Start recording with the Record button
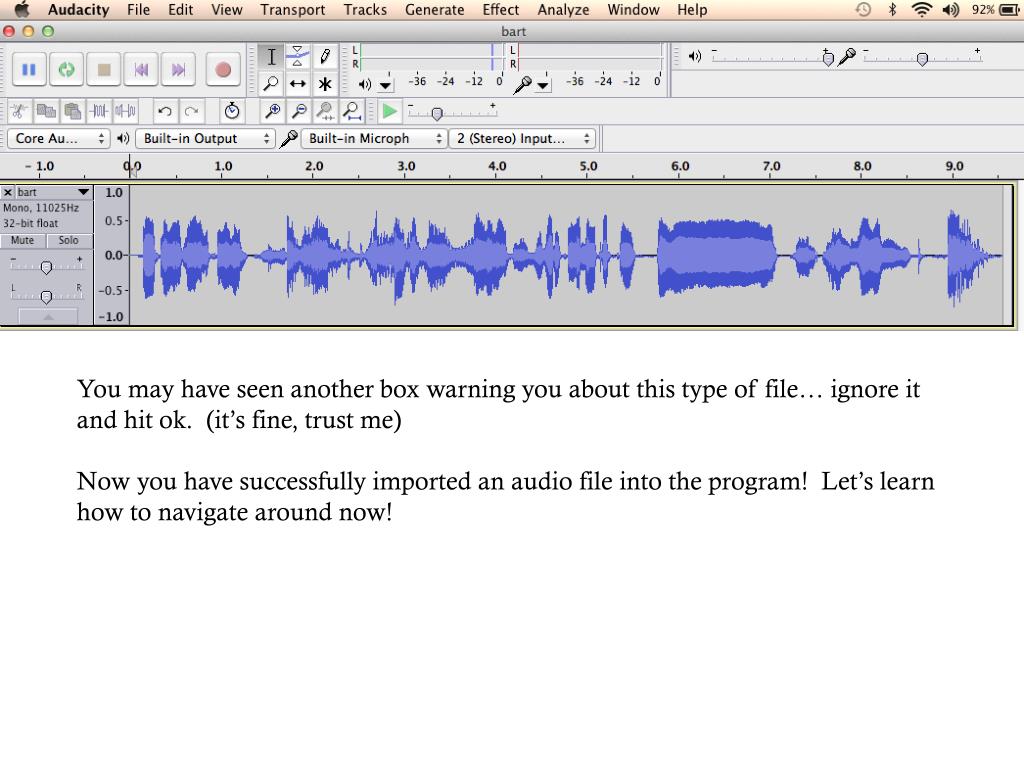Screen dimensions: 1024x768 pyautogui.click(x=223, y=69)
